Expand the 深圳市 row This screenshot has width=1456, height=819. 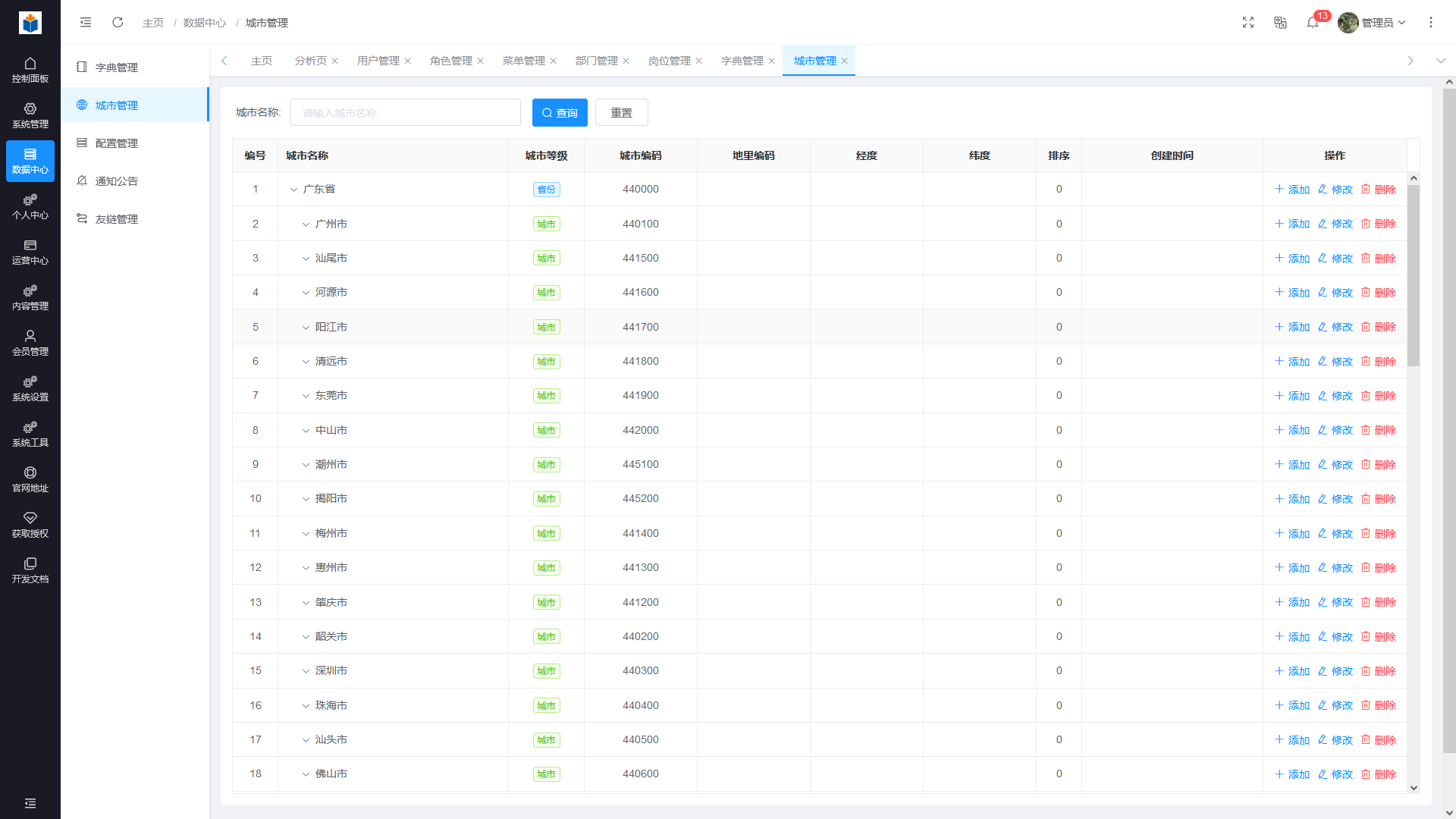tap(306, 671)
